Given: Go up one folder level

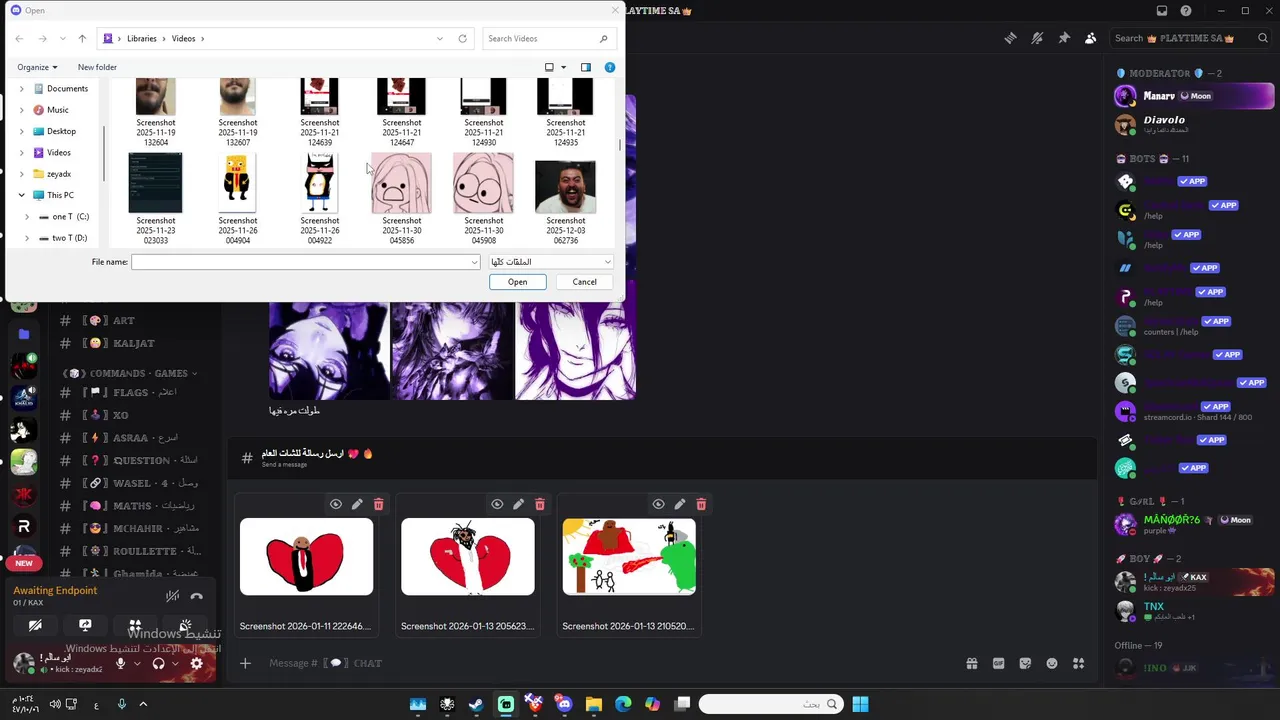Looking at the screenshot, I should (82, 38).
